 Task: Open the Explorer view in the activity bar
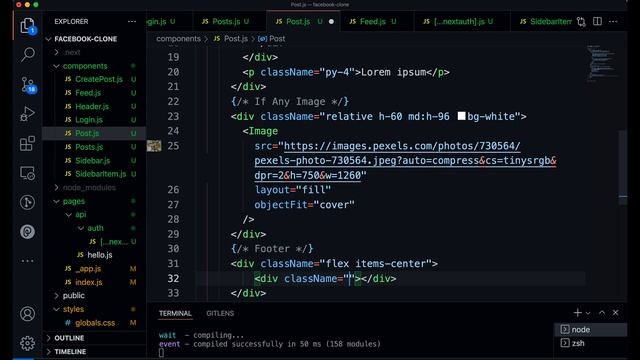pos(27,26)
